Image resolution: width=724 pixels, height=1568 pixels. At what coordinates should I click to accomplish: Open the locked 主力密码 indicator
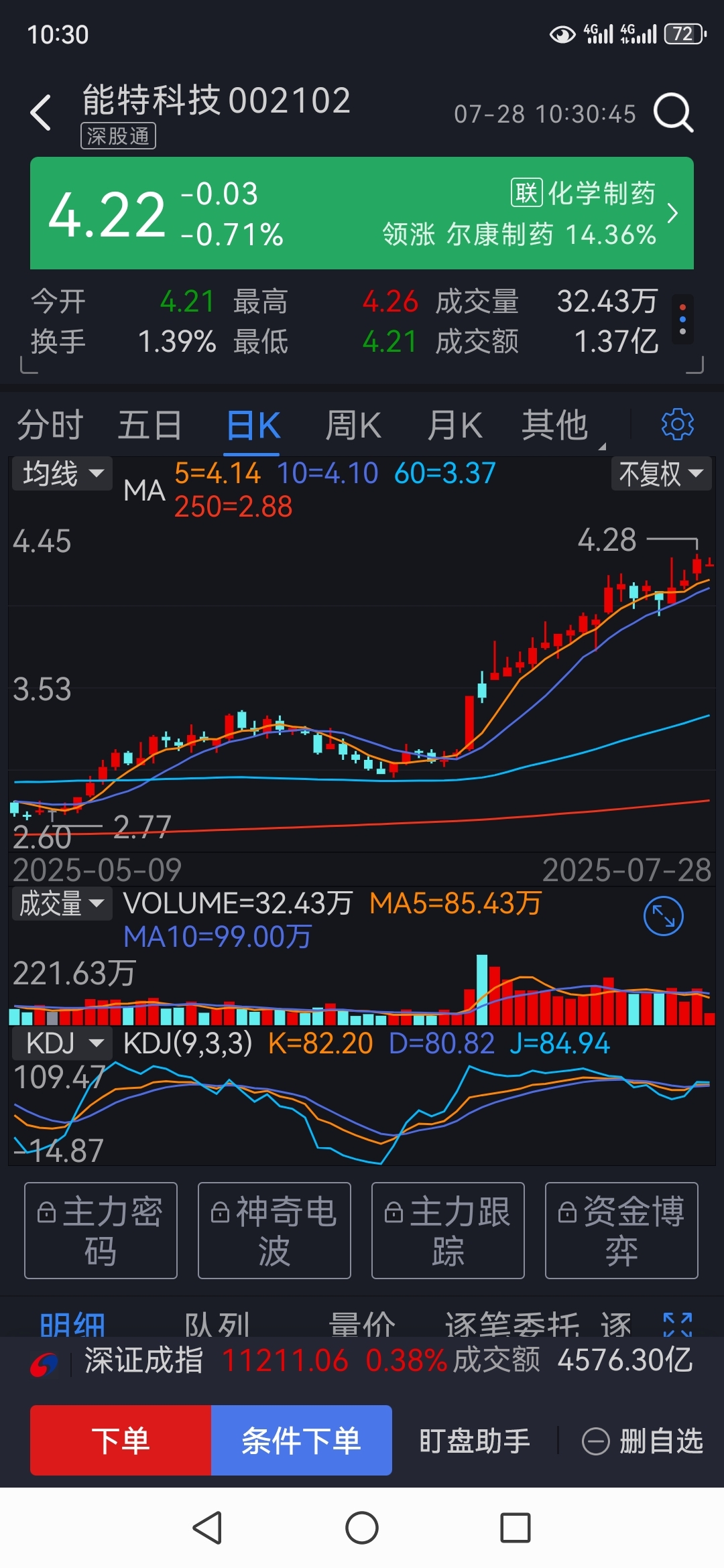(101, 1230)
